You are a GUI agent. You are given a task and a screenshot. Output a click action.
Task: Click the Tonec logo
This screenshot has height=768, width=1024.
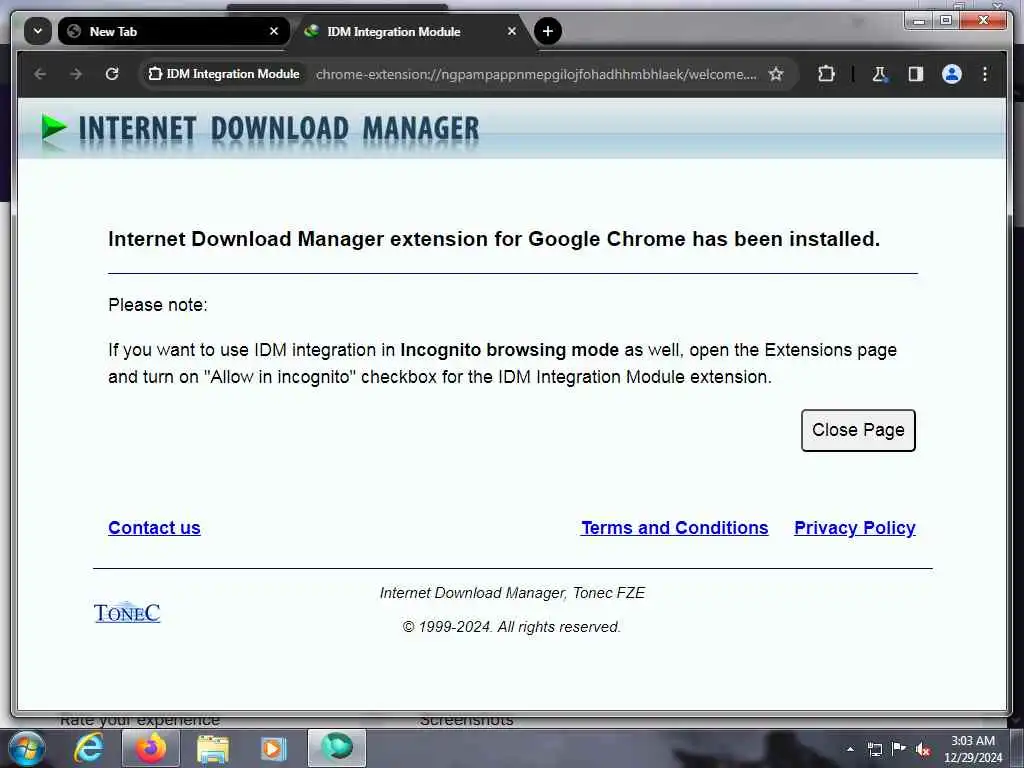click(x=127, y=613)
